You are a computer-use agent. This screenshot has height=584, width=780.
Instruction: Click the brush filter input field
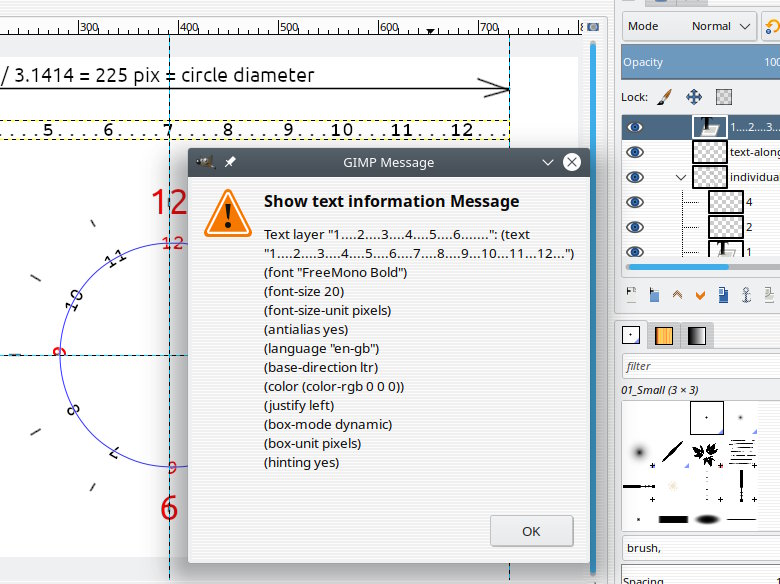[700, 366]
